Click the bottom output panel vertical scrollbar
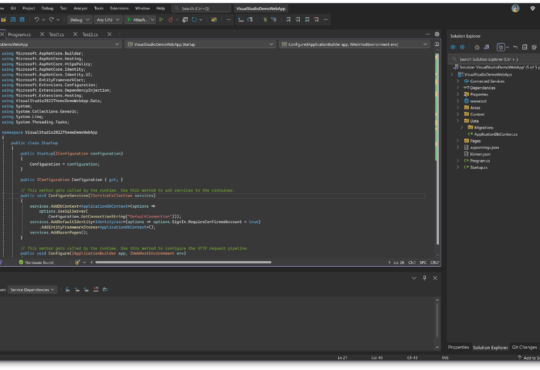 (437, 320)
